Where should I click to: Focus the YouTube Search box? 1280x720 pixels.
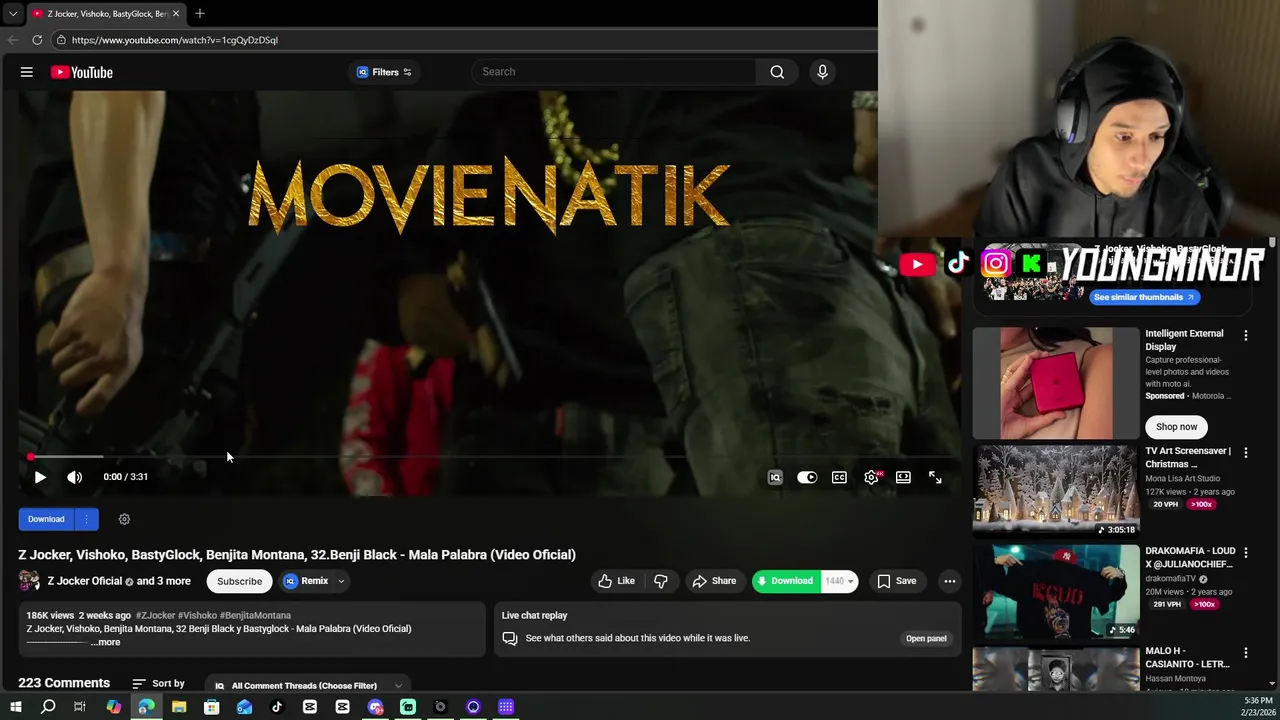pyautogui.click(x=614, y=72)
